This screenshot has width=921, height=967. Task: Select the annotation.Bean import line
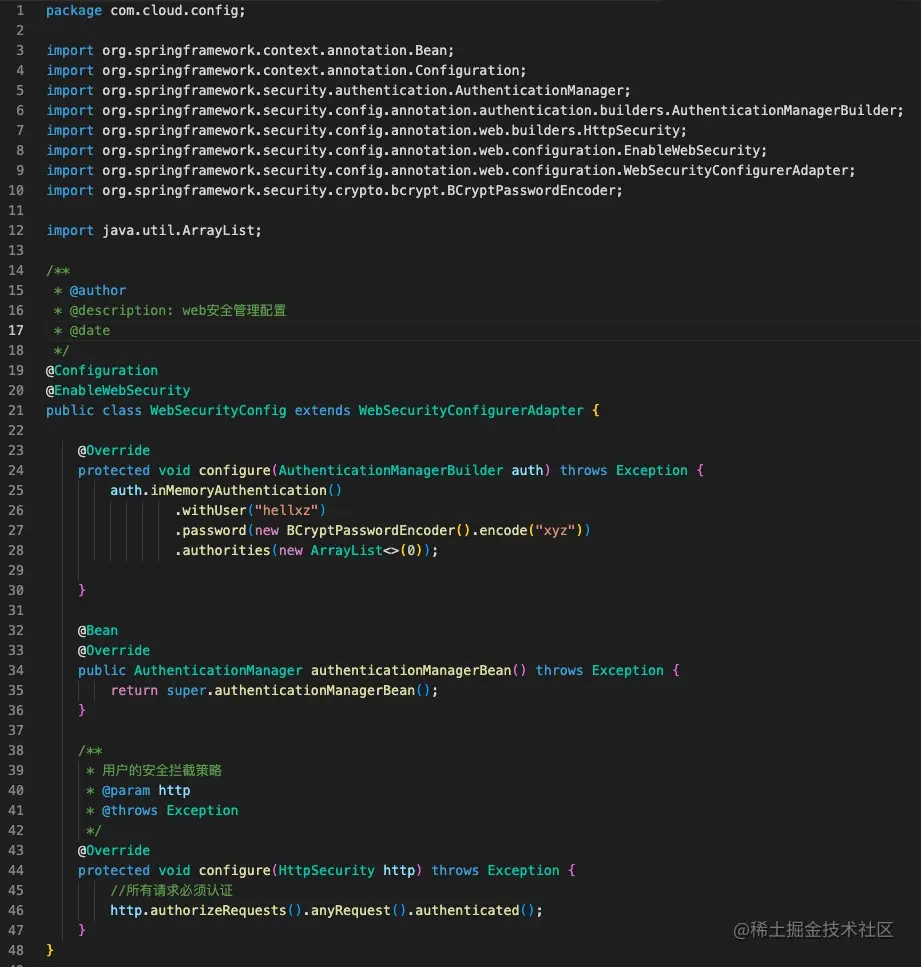point(250,51)
